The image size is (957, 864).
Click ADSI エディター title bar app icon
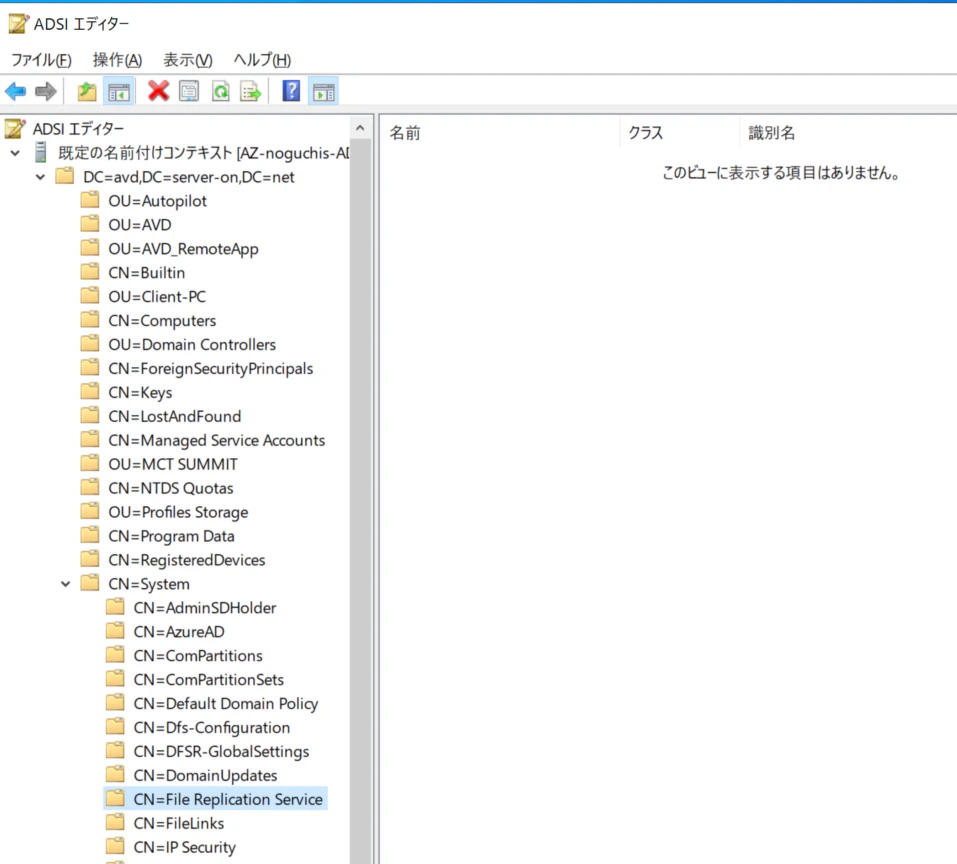18,24
